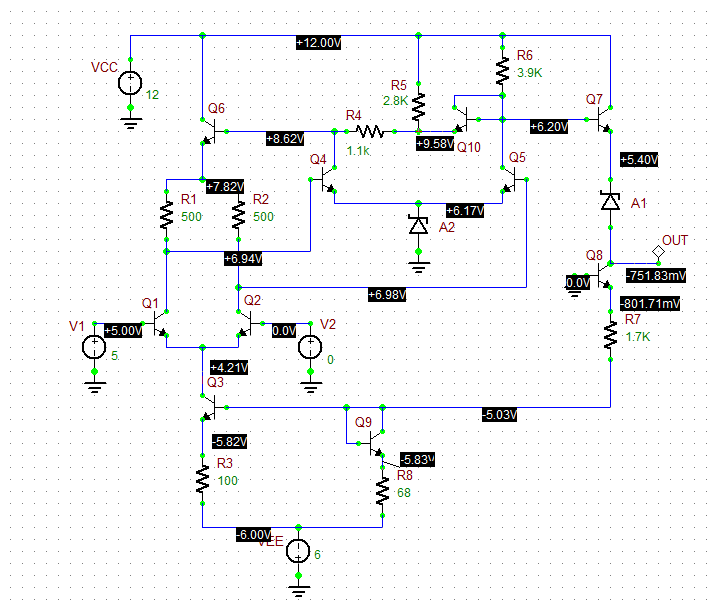Screen dimensions: 722x609
Task: Select the A2 zener diode symbol
Action: point(418,226)
